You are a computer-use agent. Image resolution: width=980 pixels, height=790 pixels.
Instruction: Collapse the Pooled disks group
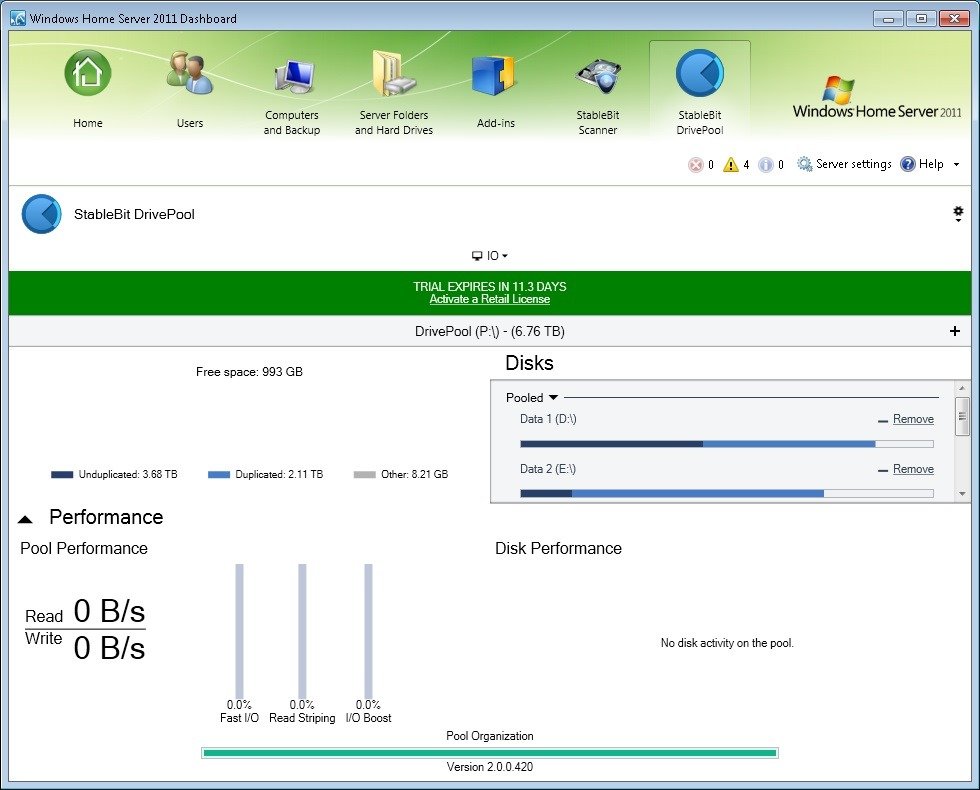tap(553, 398)
